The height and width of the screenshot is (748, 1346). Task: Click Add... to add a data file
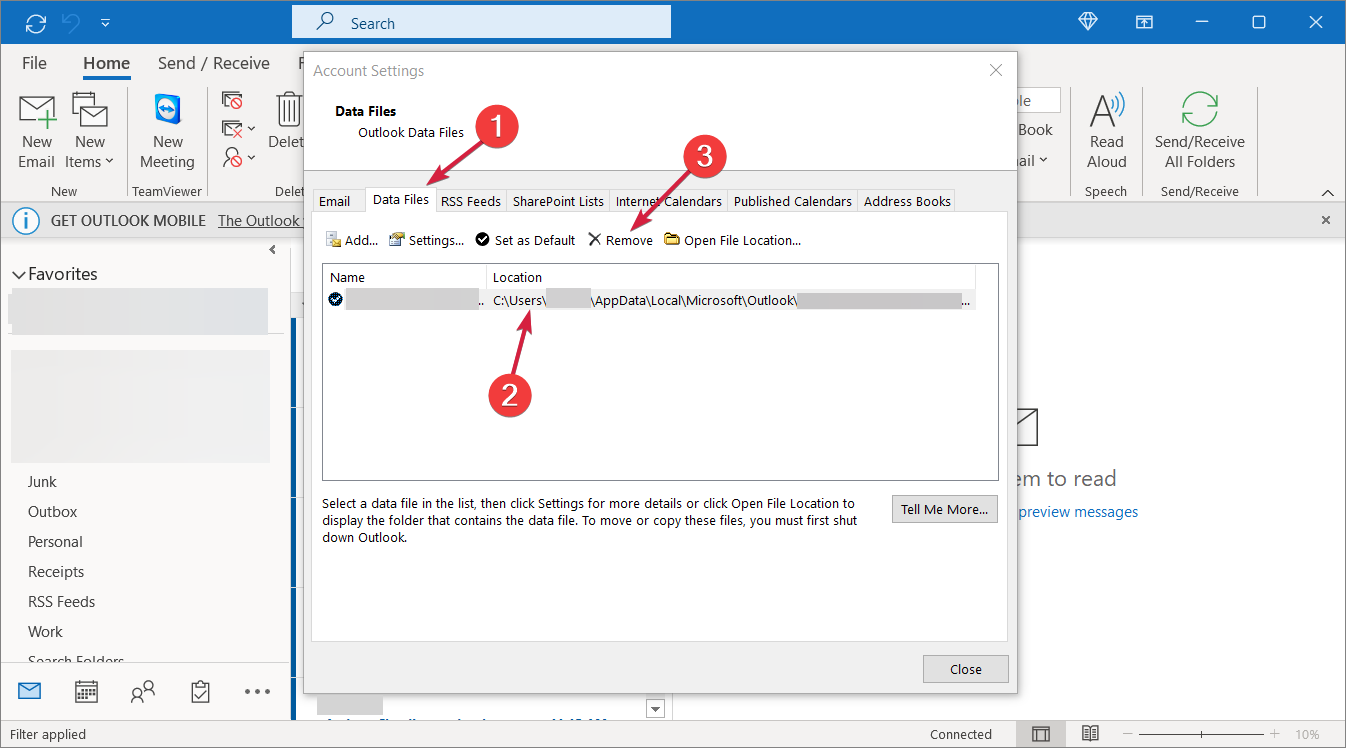(352, 240)
